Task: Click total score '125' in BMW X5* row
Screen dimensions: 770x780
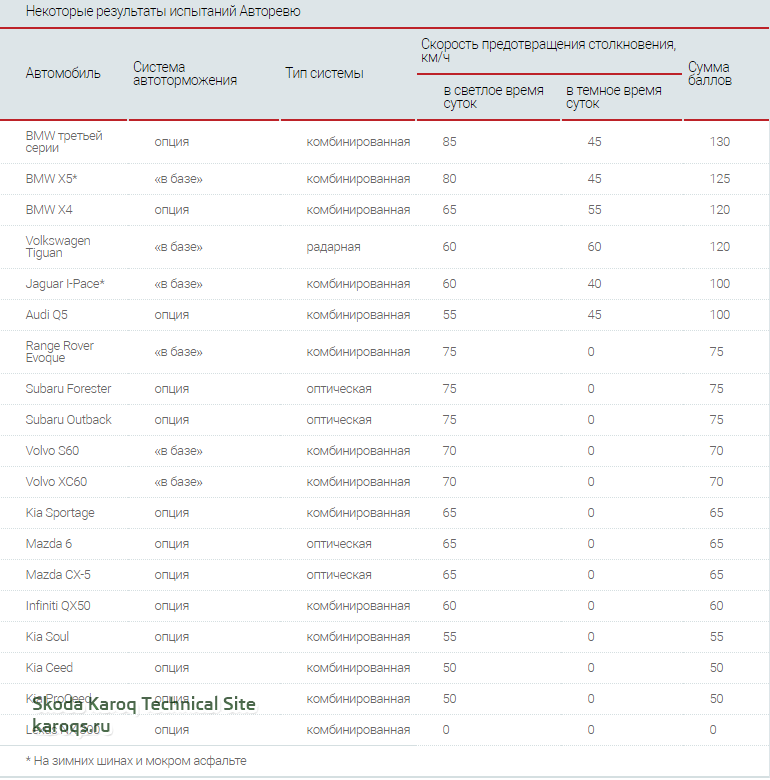Action: 720,179
